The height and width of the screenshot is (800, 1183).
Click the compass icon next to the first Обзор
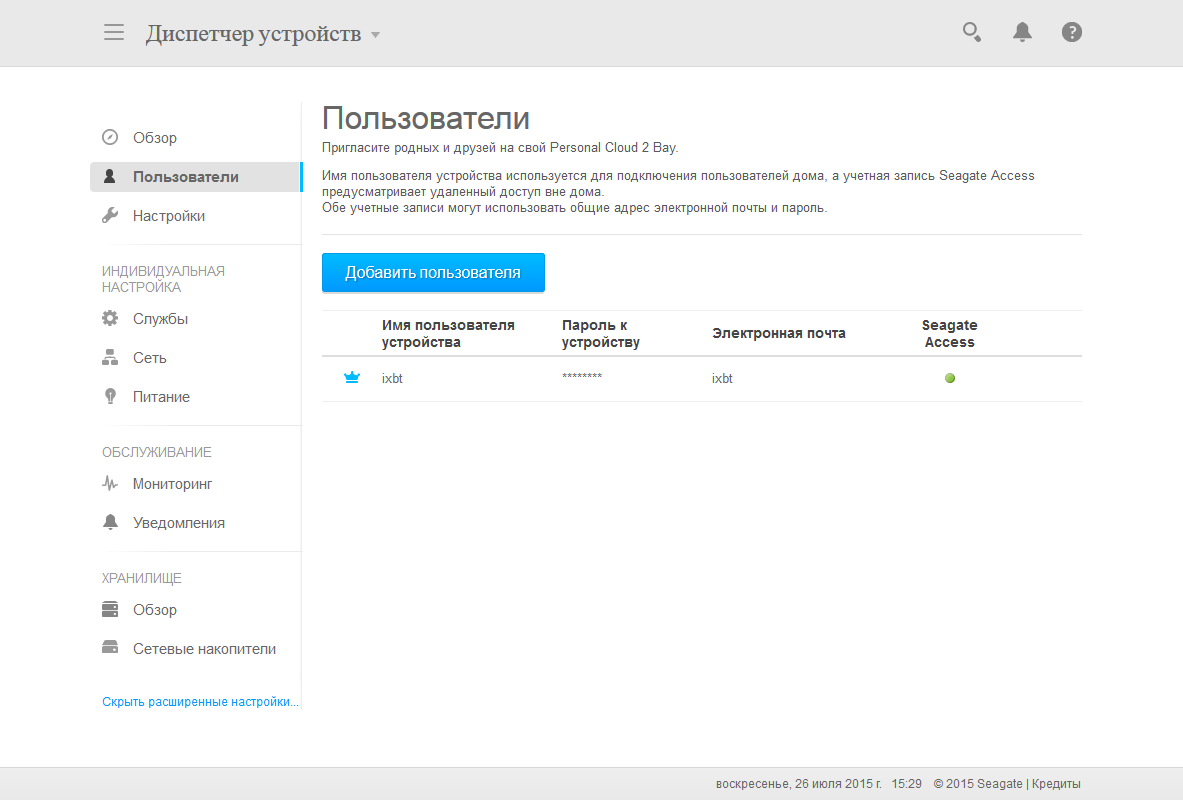point(110,137)
